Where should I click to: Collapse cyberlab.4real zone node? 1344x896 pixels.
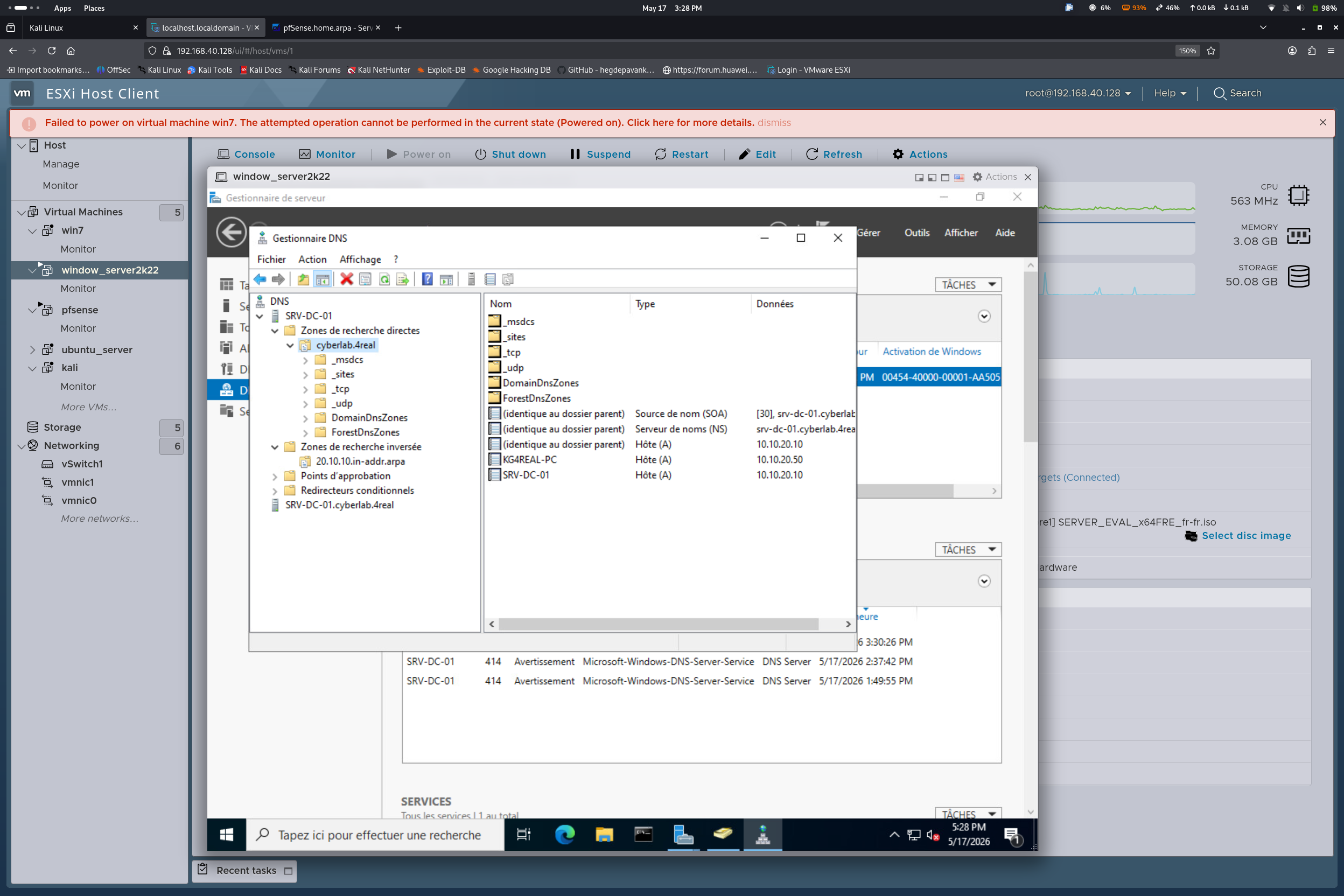pos(290,345)
